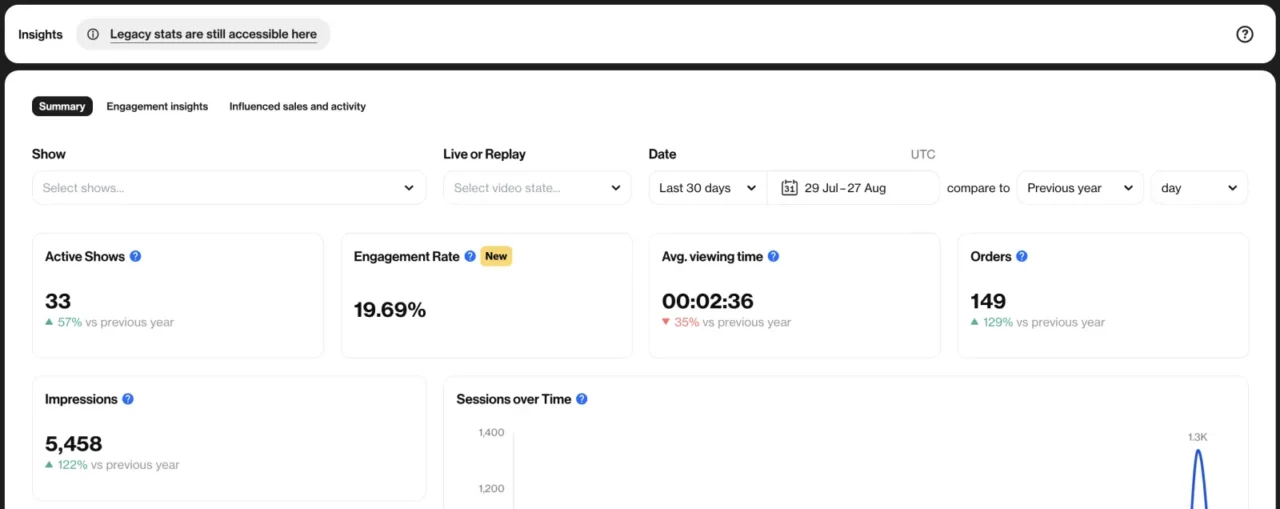Open the Influenced sales and activity tab
This screenshot has height=509, width=1280.
click(x=297, y=106)
